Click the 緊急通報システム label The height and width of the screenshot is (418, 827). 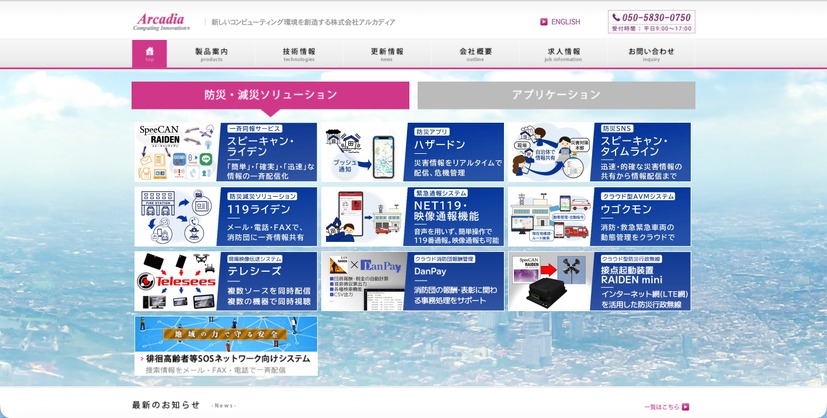441,193
